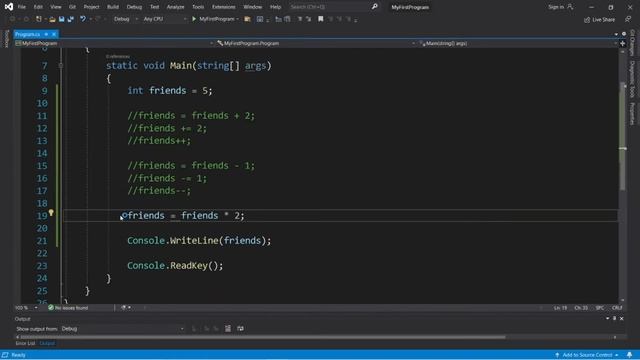Click the split editor plus icon

(622, 43)
